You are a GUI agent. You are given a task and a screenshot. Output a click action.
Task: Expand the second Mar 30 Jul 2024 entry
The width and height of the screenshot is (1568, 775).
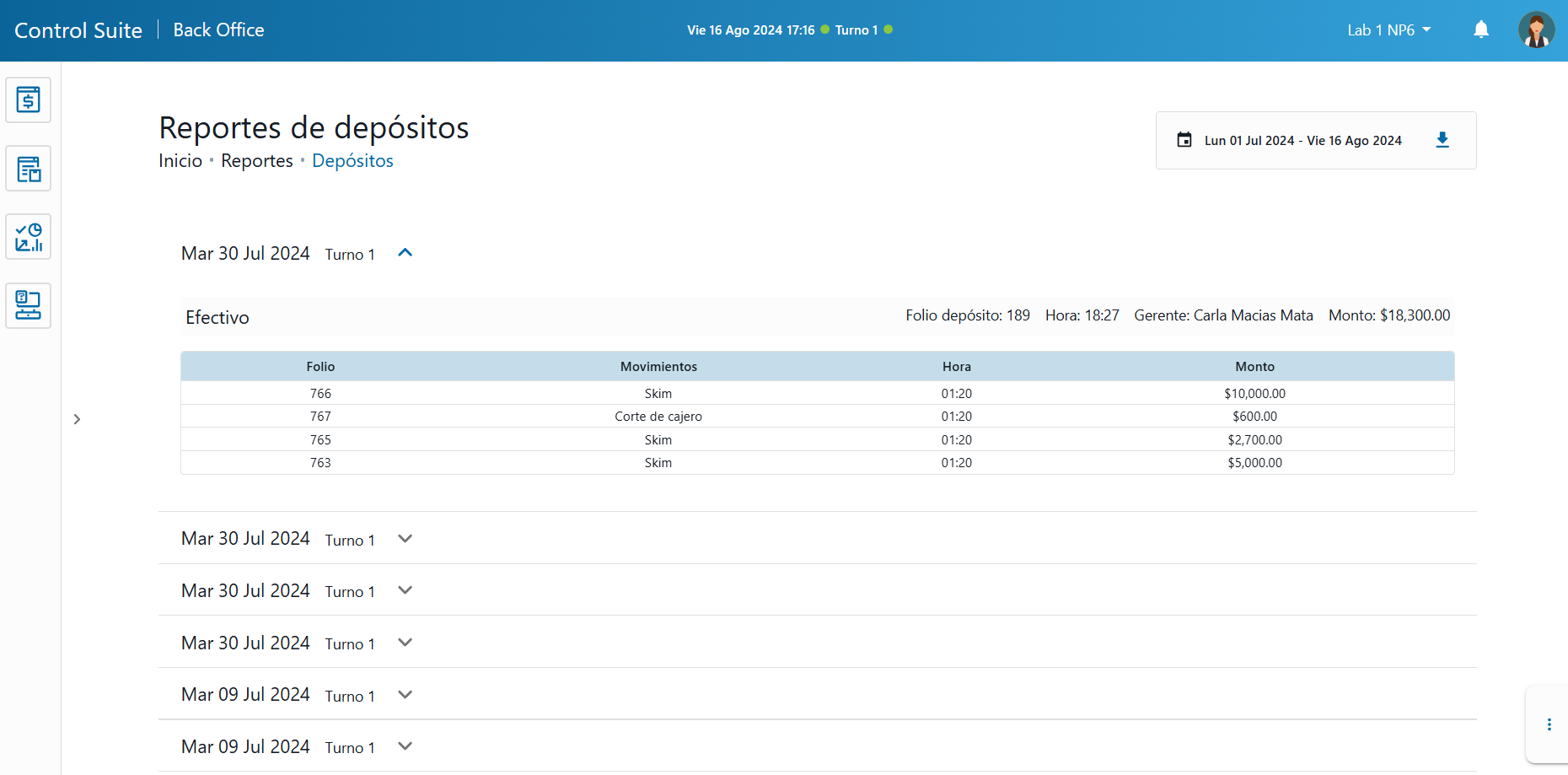tap(405, 539)
